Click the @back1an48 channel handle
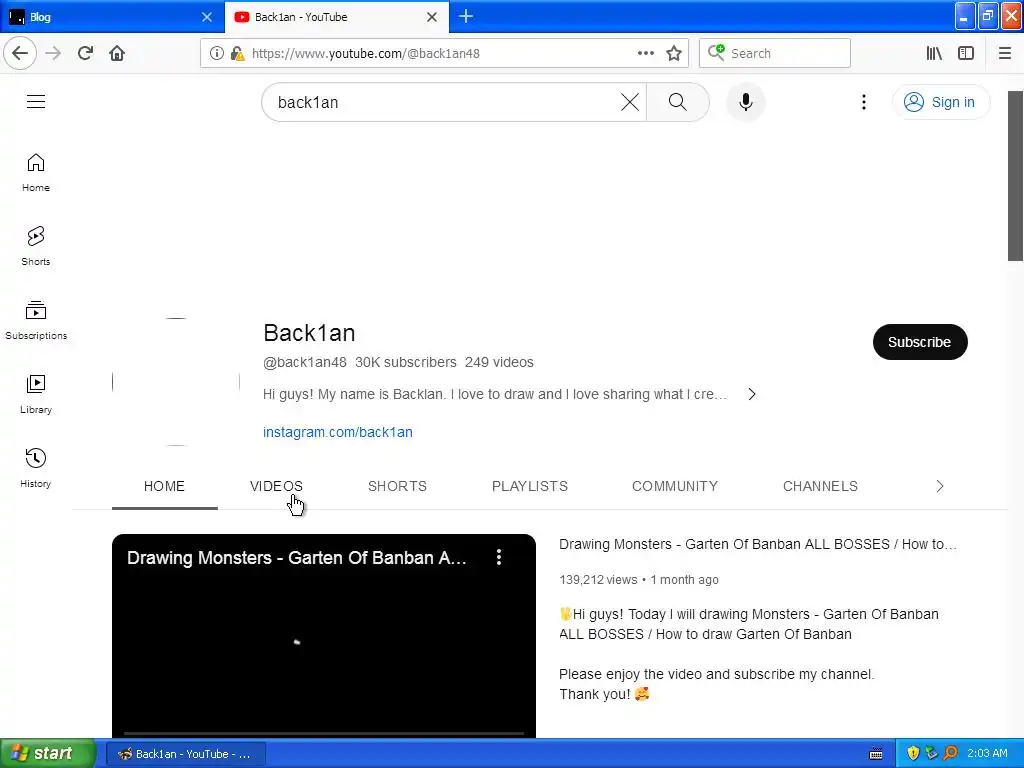The image size is (1024, 768). [304, 362]
